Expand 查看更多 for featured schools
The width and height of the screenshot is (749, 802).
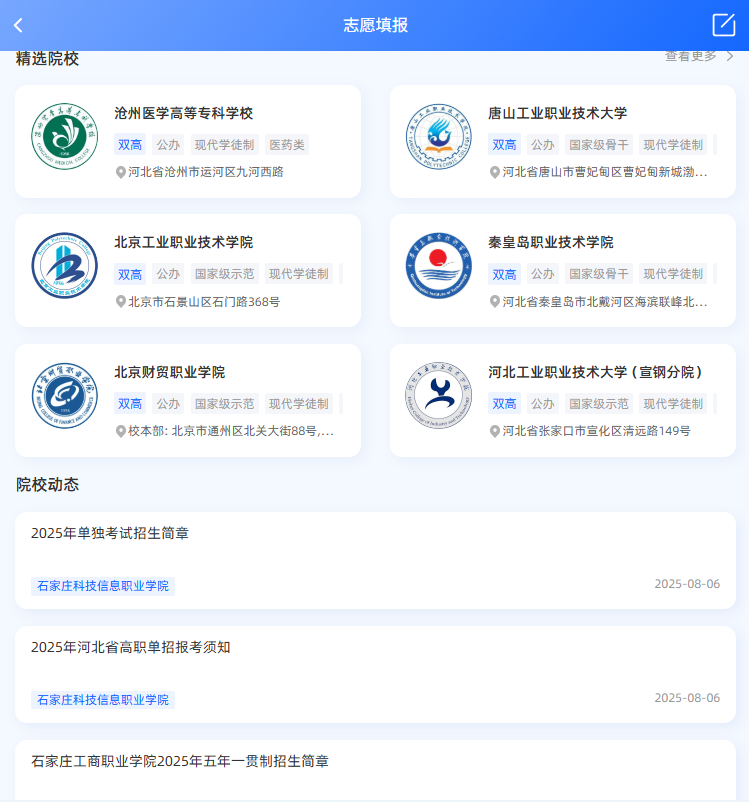(x=699, y=56)
